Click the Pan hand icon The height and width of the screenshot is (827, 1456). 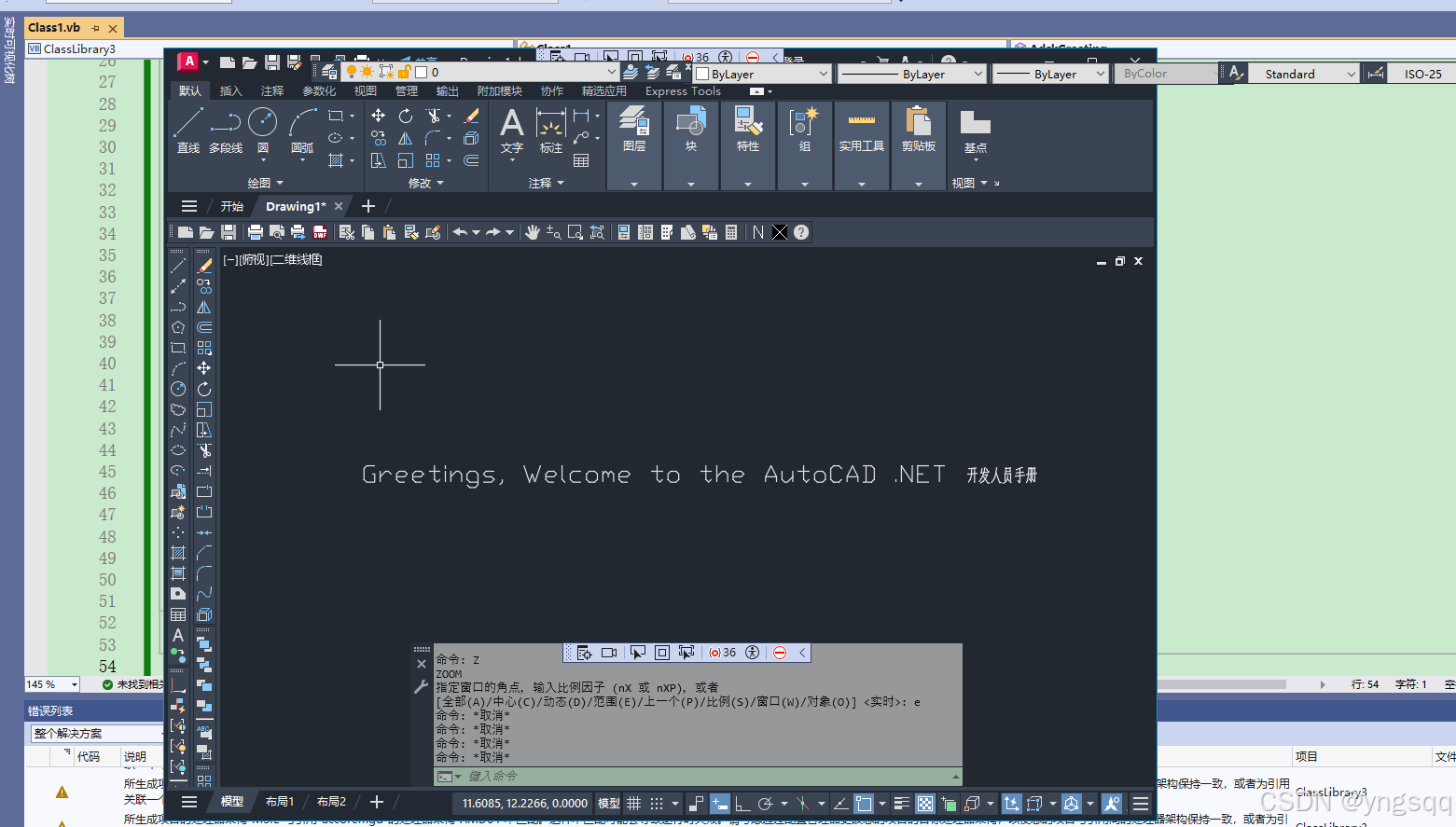pos(533,232)
